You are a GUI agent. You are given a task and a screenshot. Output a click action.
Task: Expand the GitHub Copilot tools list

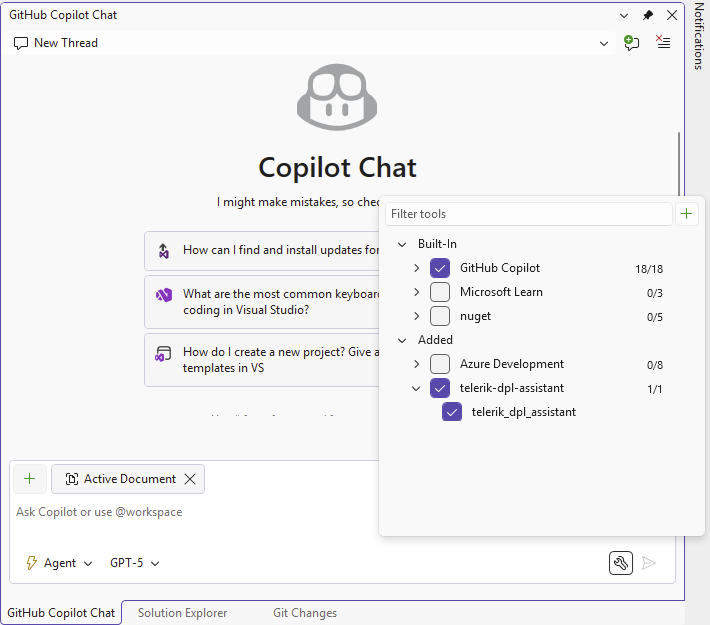[417, 268]
